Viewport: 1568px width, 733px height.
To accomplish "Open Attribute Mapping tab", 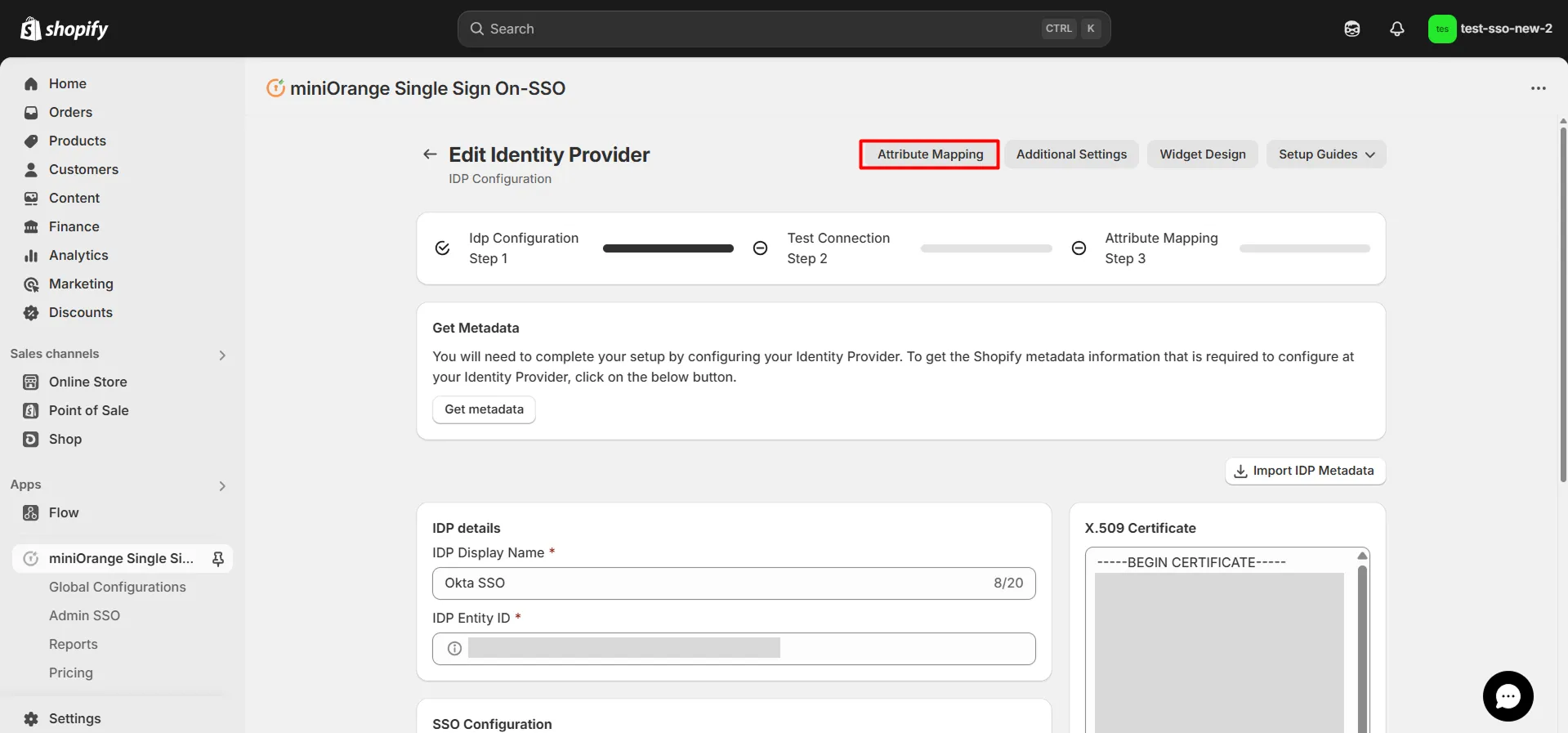I will click(930, 154).
